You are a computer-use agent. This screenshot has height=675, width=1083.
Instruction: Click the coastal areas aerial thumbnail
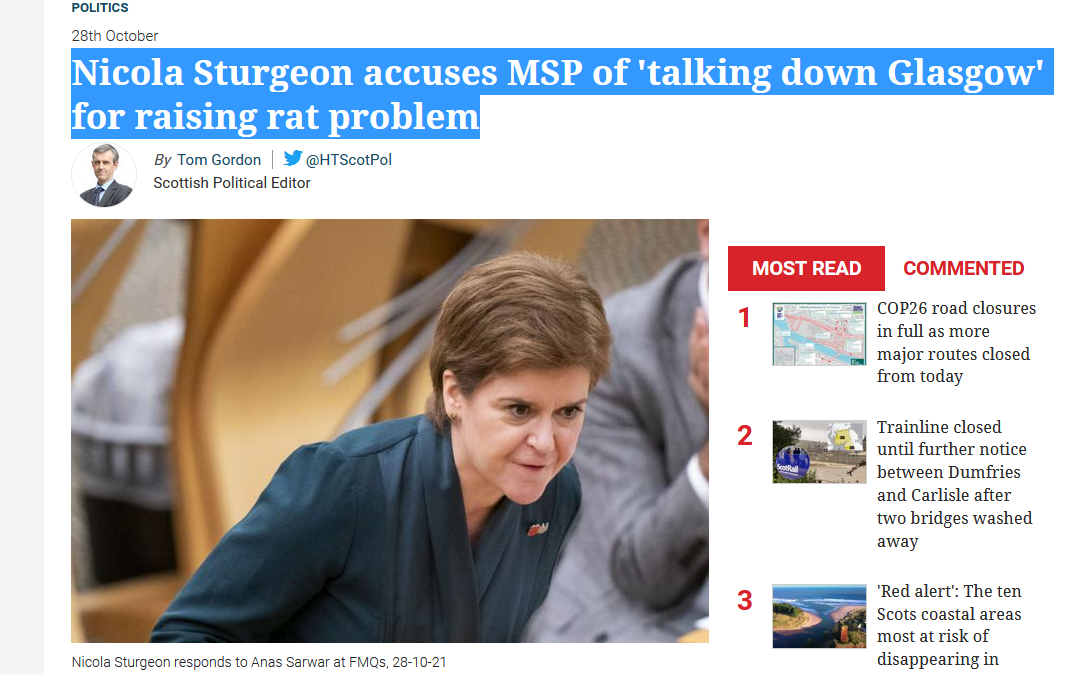coord(819,616)
